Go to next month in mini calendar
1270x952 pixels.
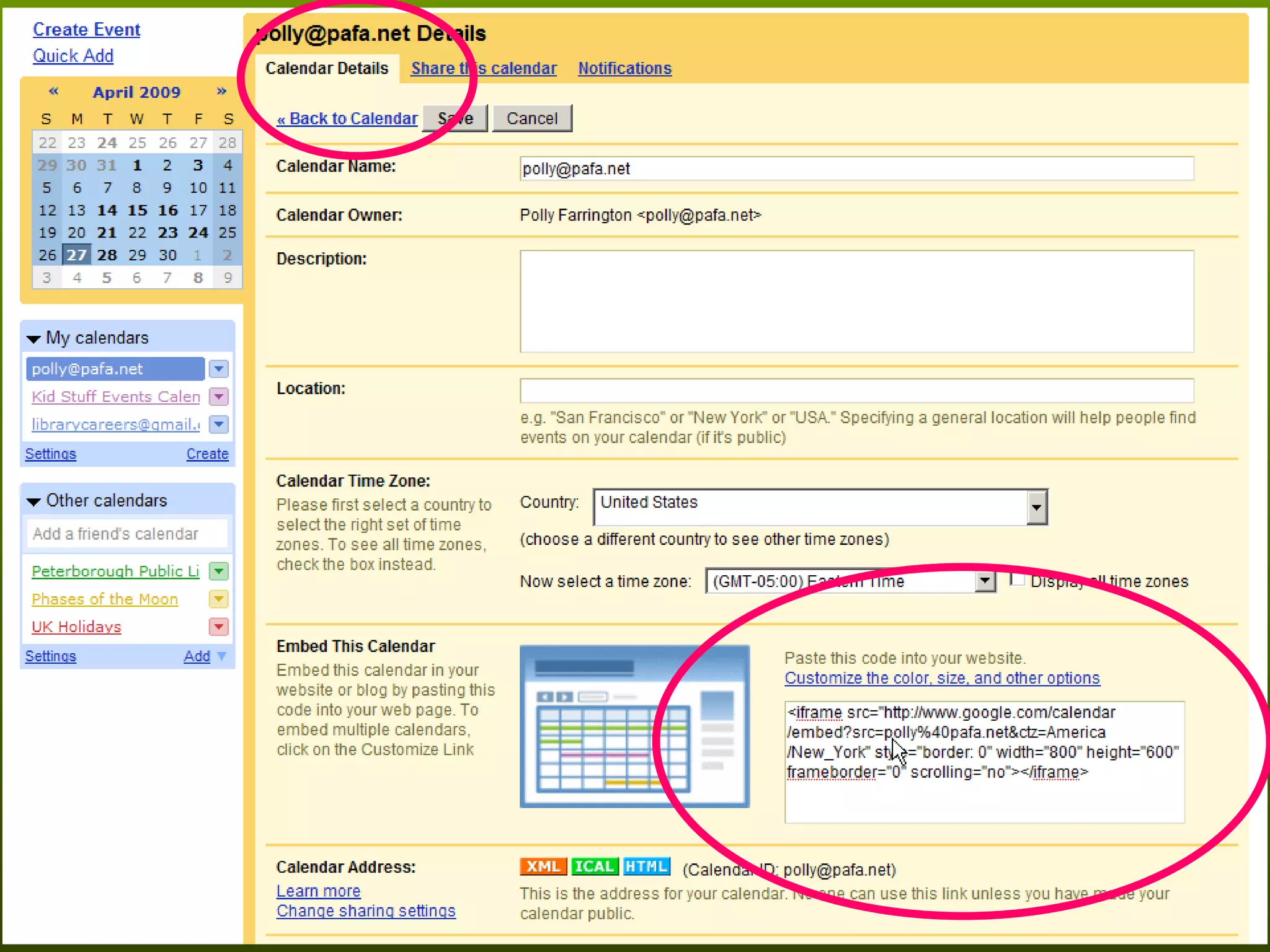click(x=221, y=92)
